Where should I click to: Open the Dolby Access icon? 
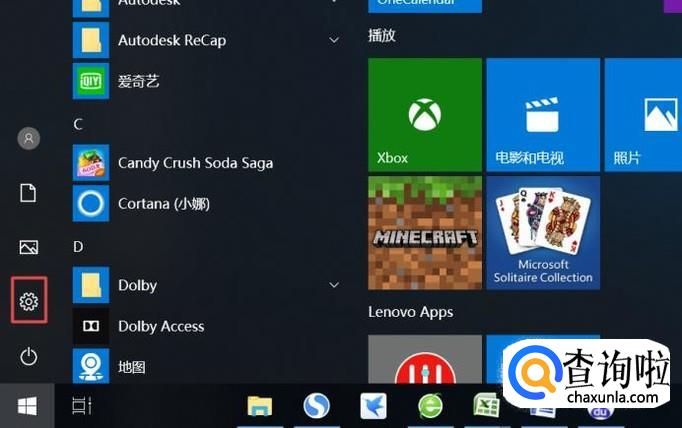[x=91, y=326]
